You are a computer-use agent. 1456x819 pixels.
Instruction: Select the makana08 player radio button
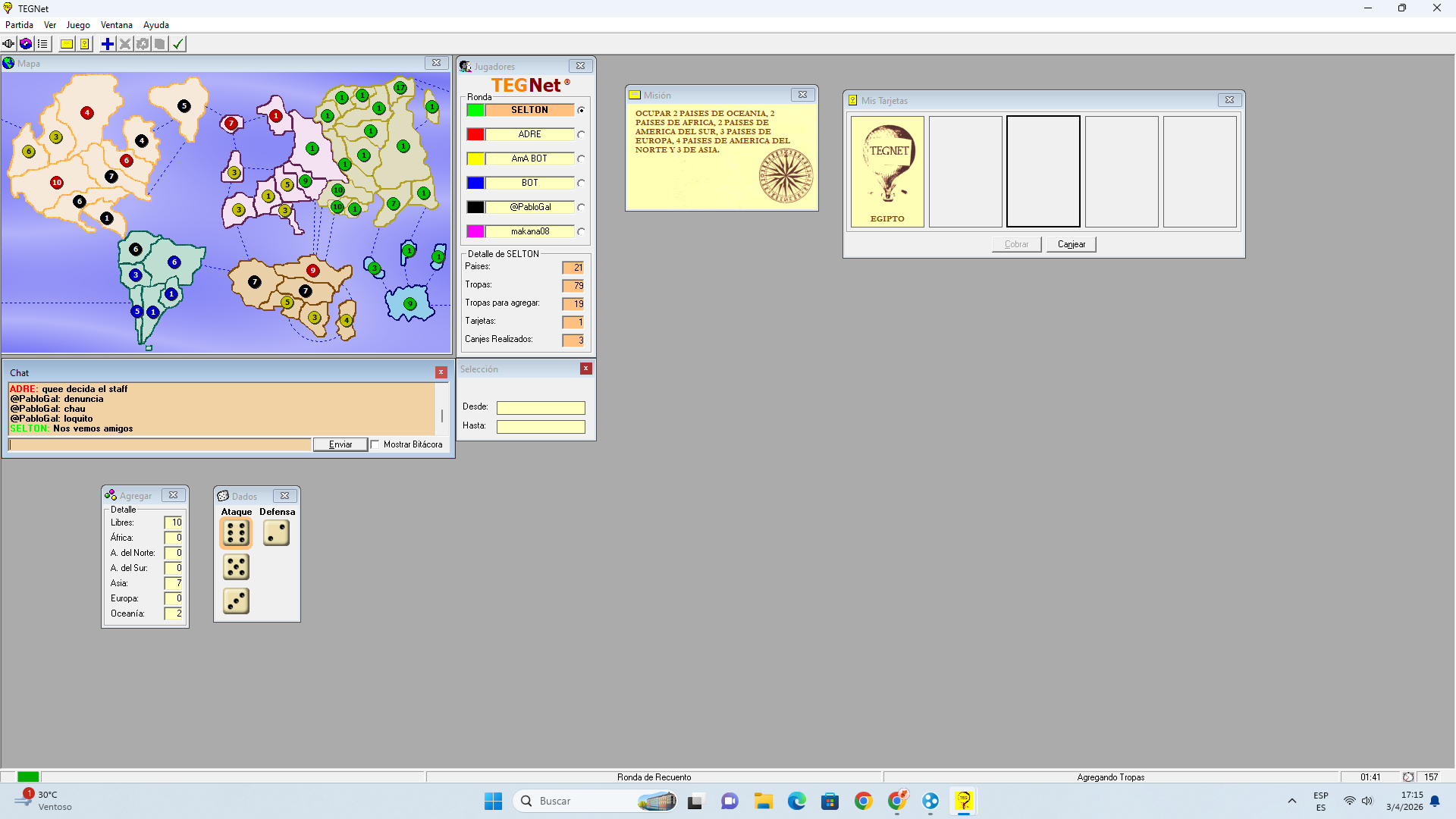point(581,231)
